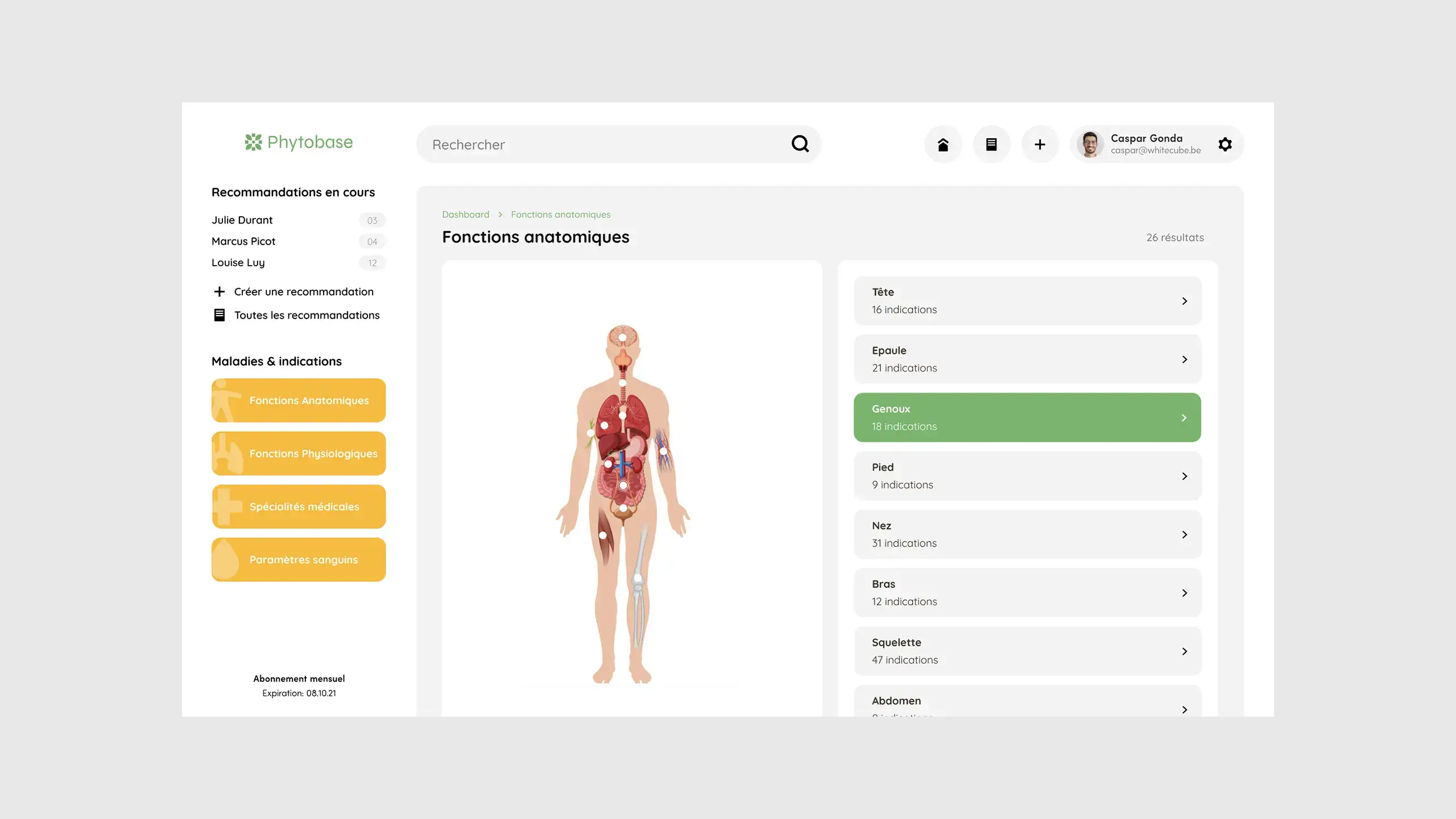Select the Bras 12 indications row
1456x819 pixels.
[x=1027, y=593]
